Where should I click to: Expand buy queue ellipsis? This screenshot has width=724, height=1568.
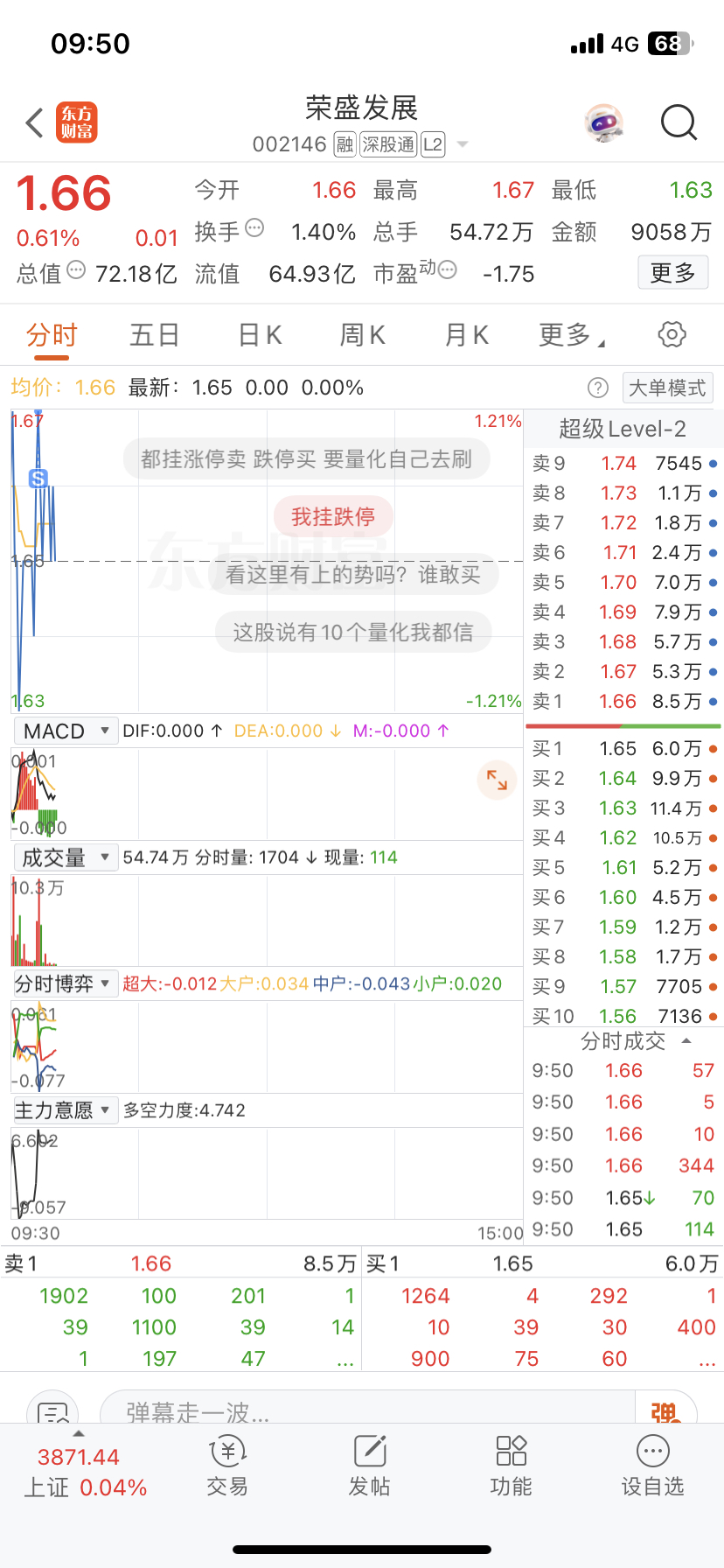point(707,1360)
